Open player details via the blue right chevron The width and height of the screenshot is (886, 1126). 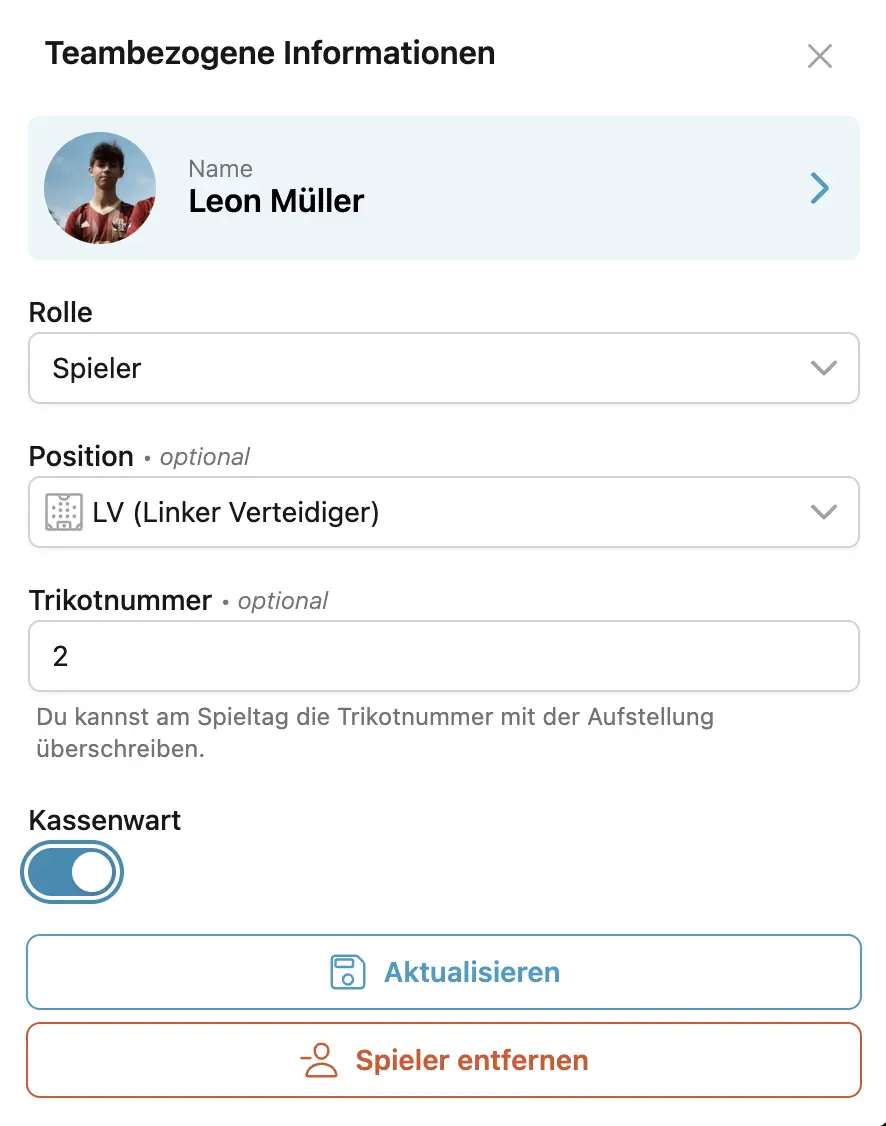coord(819,188)
